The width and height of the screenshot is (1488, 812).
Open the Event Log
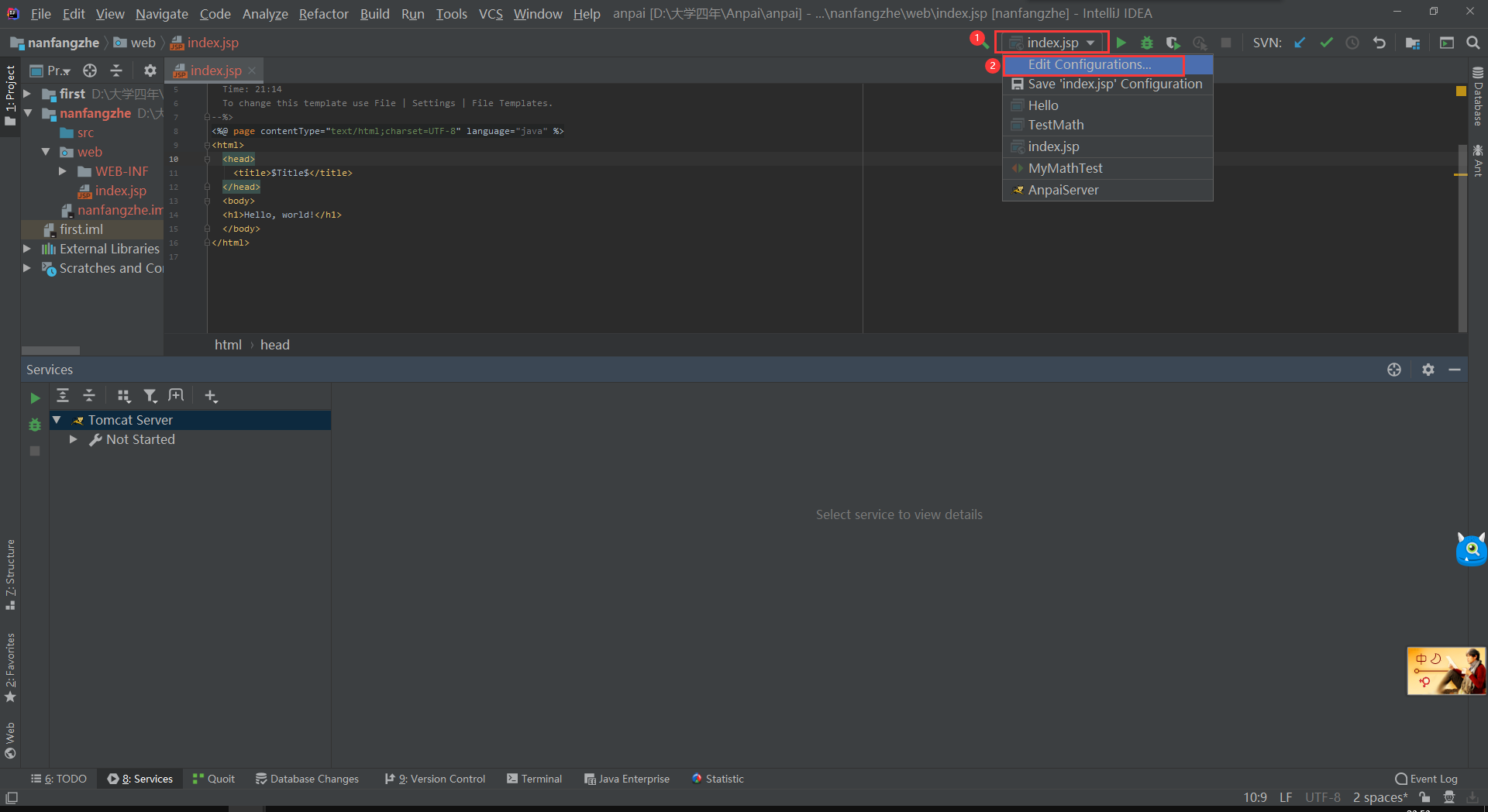1426,779
